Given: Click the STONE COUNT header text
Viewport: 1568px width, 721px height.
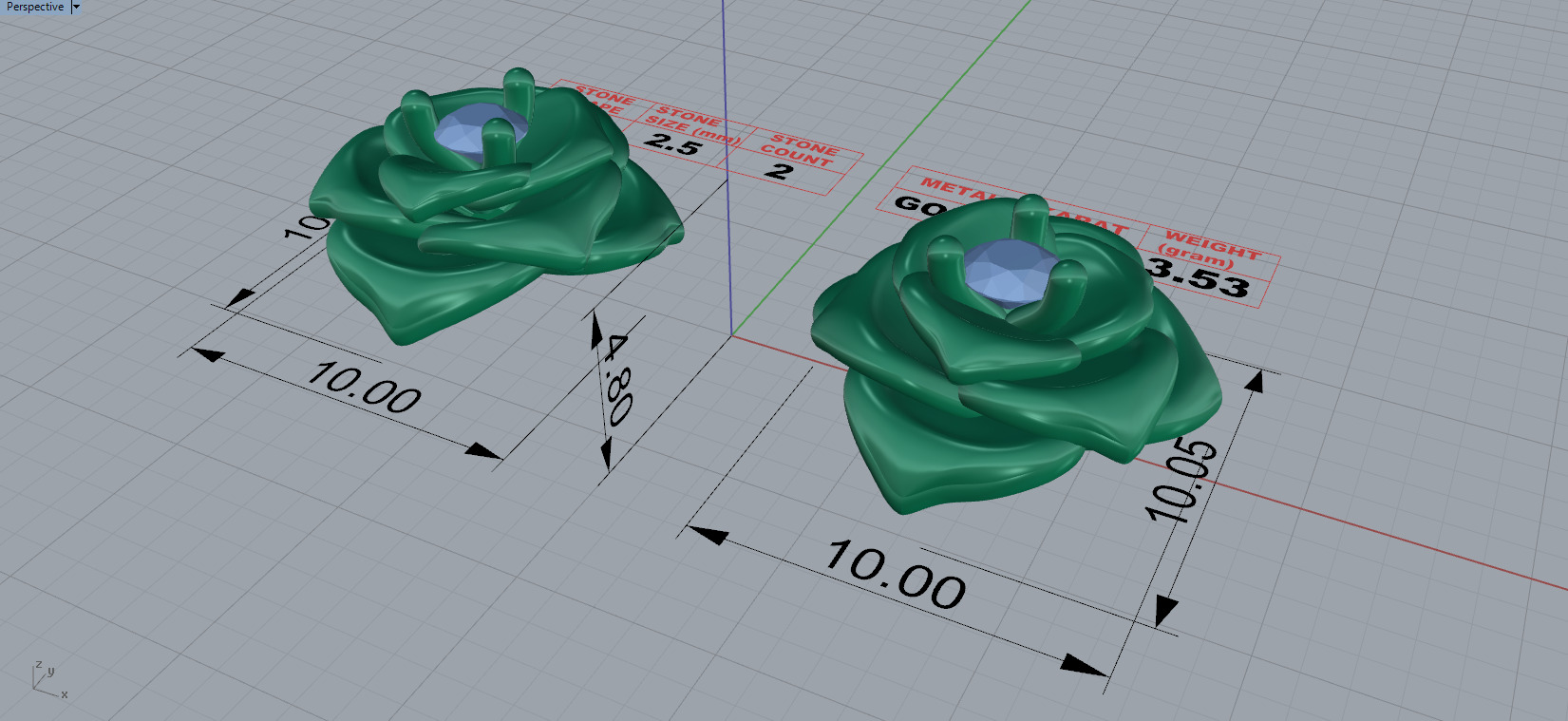Looking at the screenshot, I should 800,151.
